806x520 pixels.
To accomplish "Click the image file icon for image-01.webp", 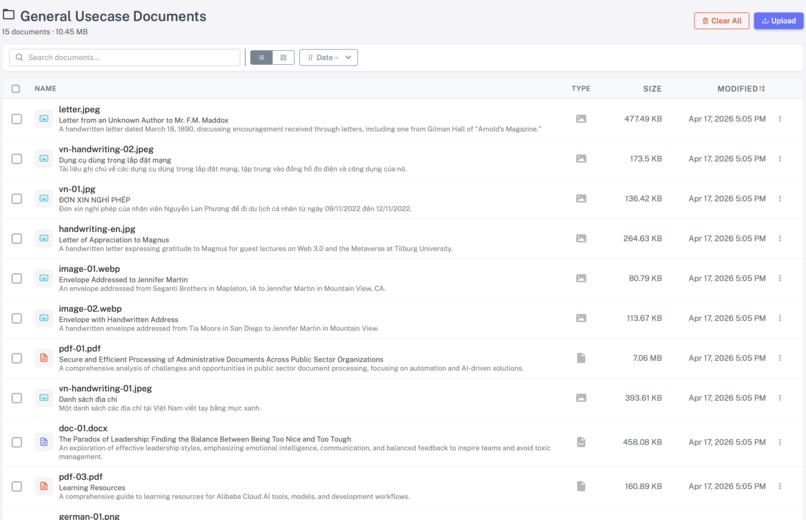I will point(44,278).
